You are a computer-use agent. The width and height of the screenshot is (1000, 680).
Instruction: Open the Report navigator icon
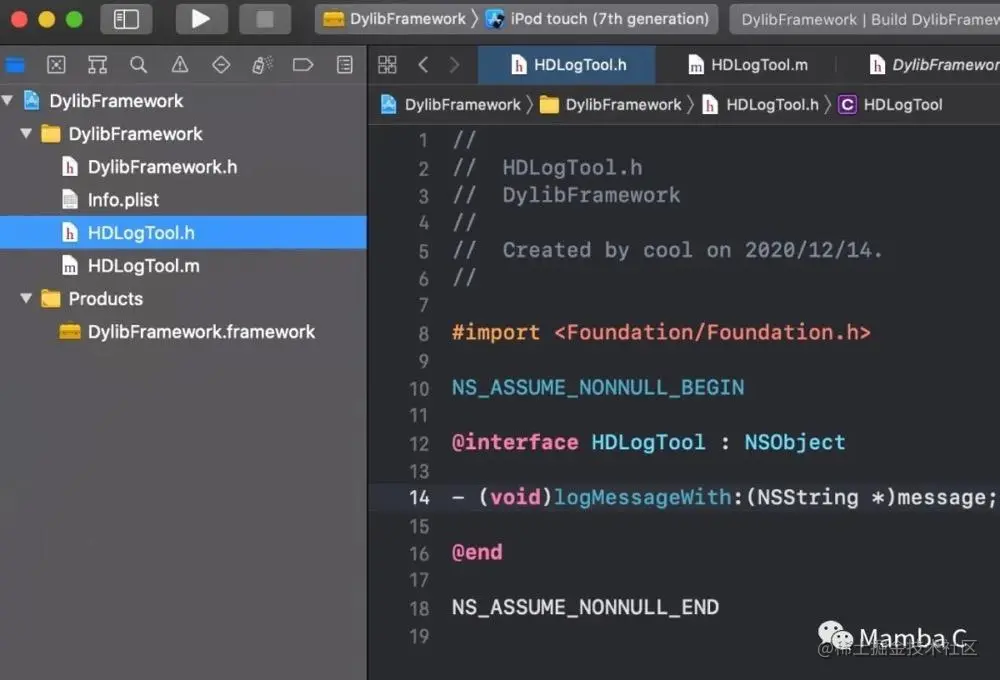(x=344, y=64)
